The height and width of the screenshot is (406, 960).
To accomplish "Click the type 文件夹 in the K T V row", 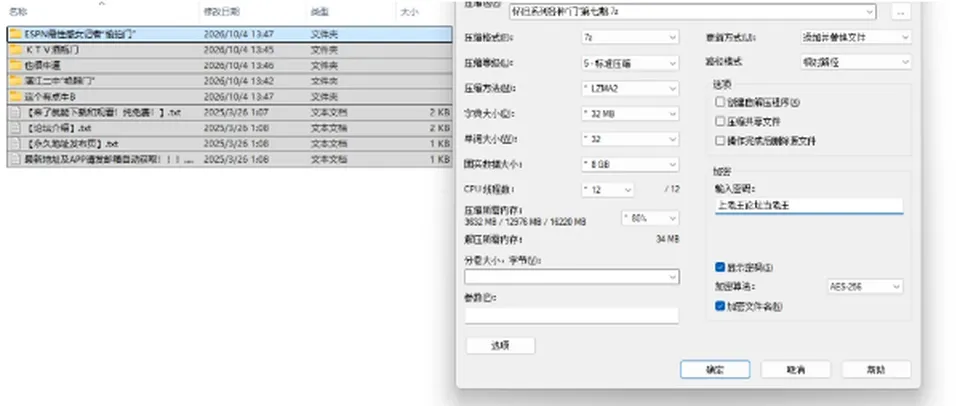I will pyautogui.click(x=324, y=50).
